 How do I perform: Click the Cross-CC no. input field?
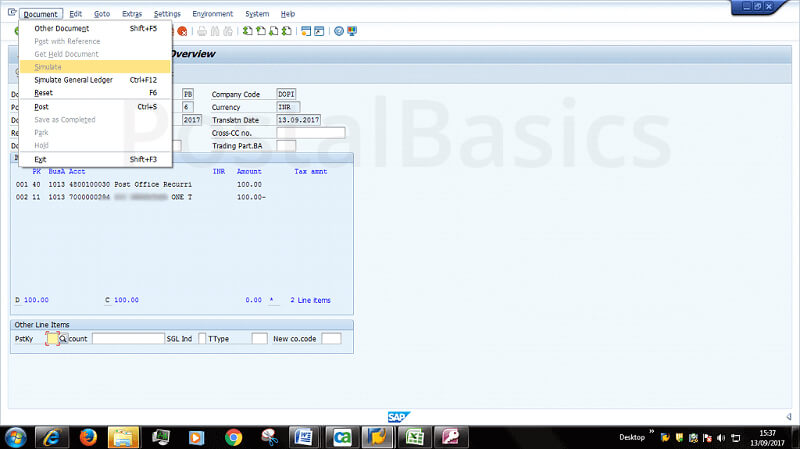tap(310, 133)
